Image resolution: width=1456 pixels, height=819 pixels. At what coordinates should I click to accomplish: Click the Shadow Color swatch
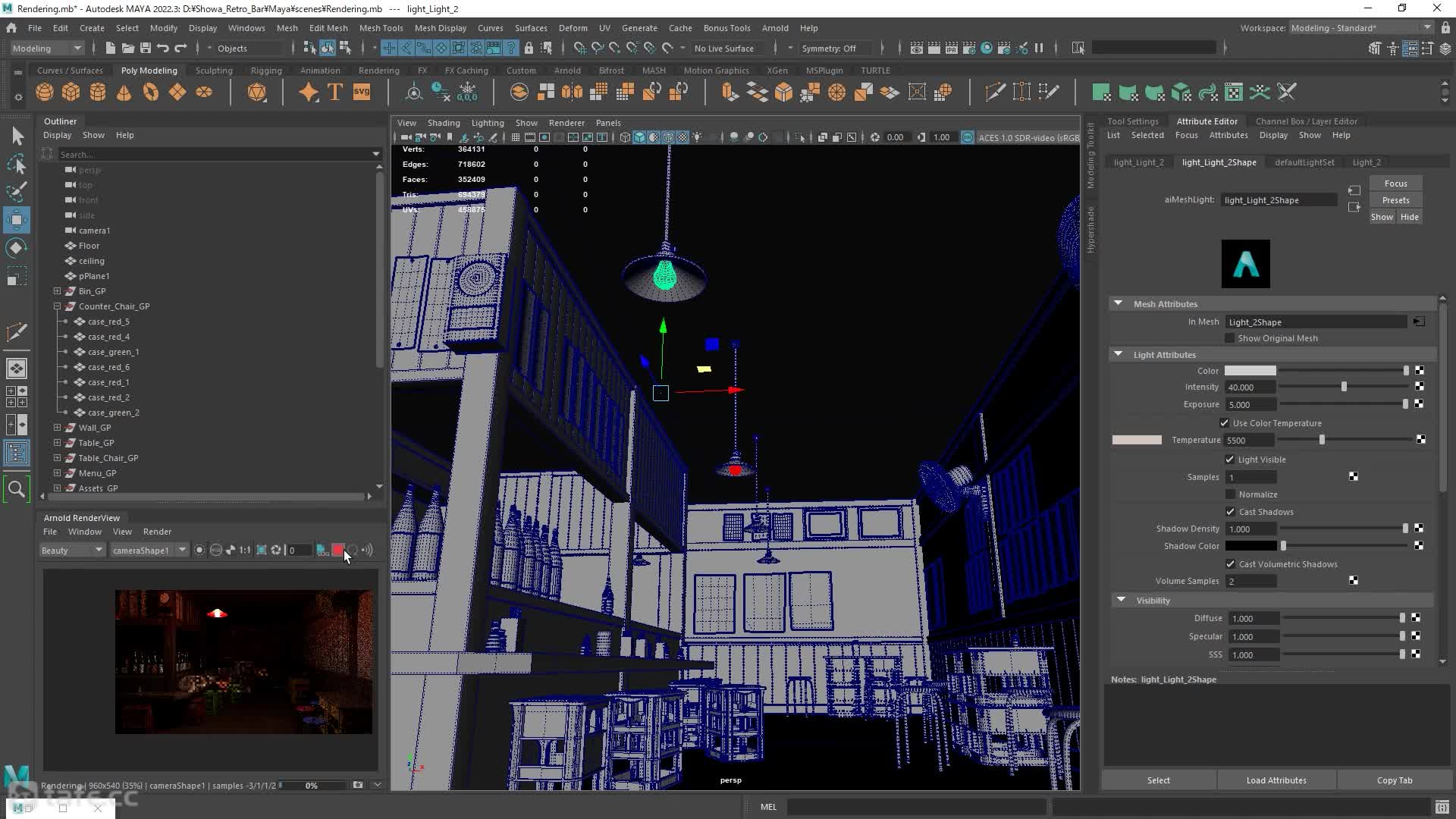[1250, 546]
